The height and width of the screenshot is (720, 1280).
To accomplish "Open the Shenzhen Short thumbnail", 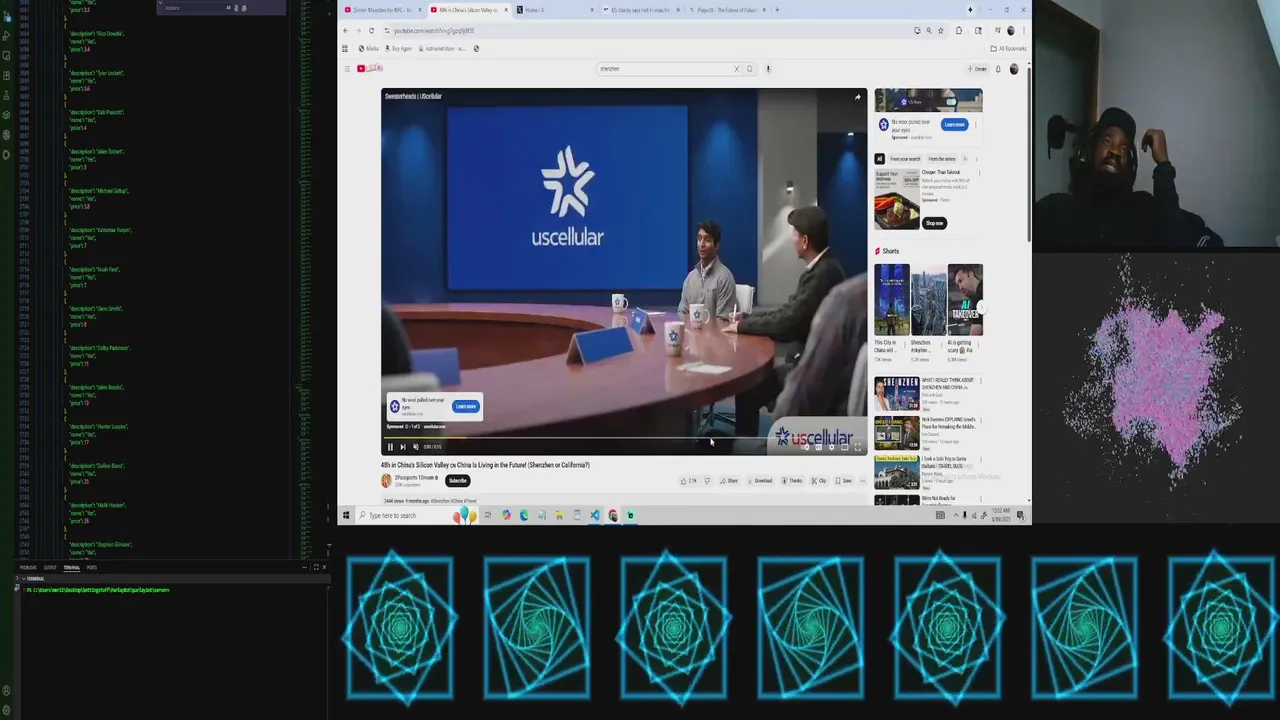I will 928,299.
